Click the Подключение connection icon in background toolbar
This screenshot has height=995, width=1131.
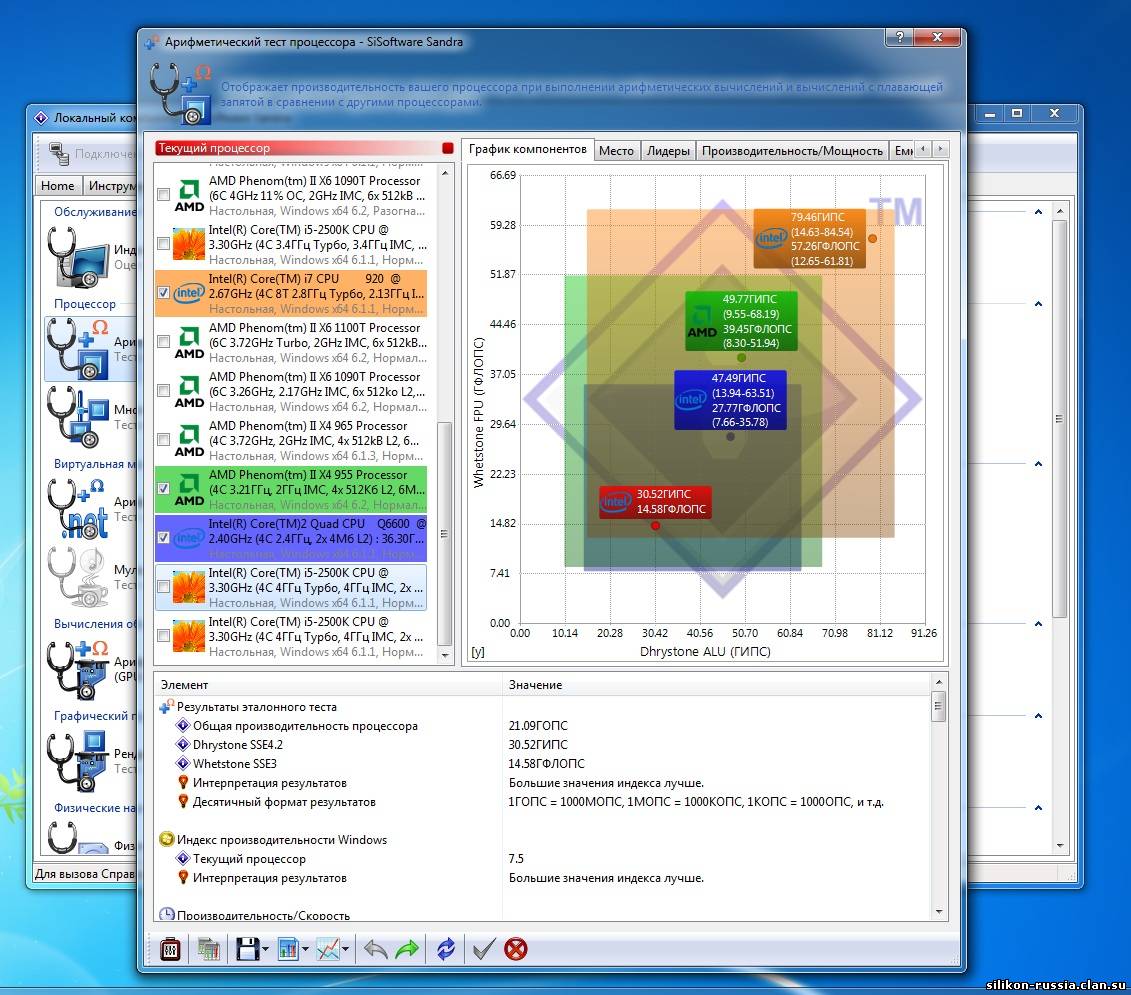(59, 153)
